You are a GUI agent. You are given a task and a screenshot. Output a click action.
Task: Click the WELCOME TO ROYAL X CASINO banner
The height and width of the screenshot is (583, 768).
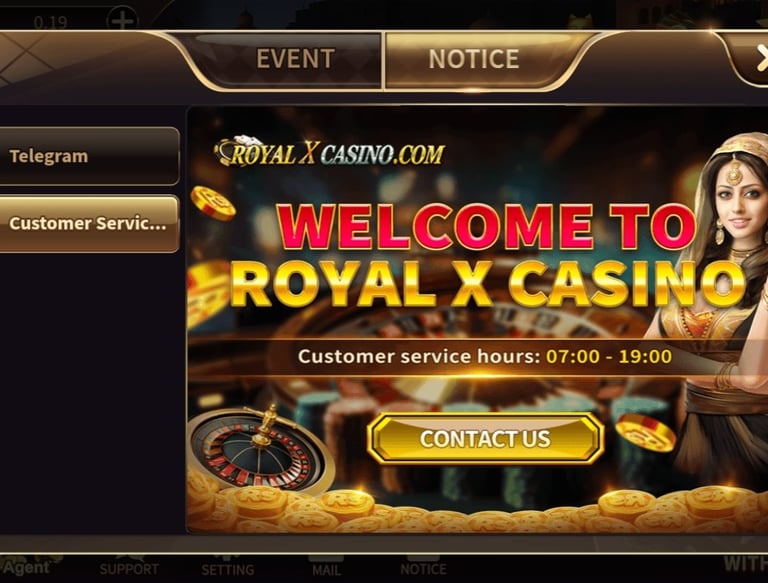[x=488, y=255]
